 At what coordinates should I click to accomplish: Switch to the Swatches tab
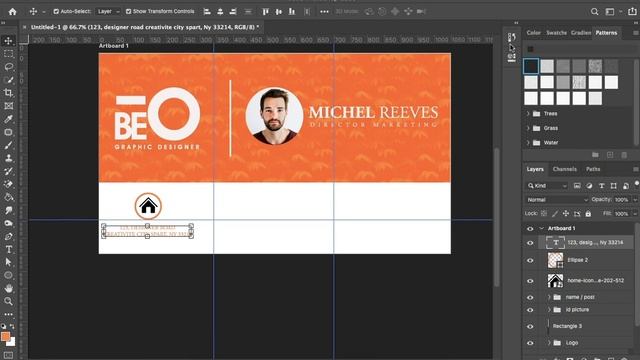(x=556, y=33)
